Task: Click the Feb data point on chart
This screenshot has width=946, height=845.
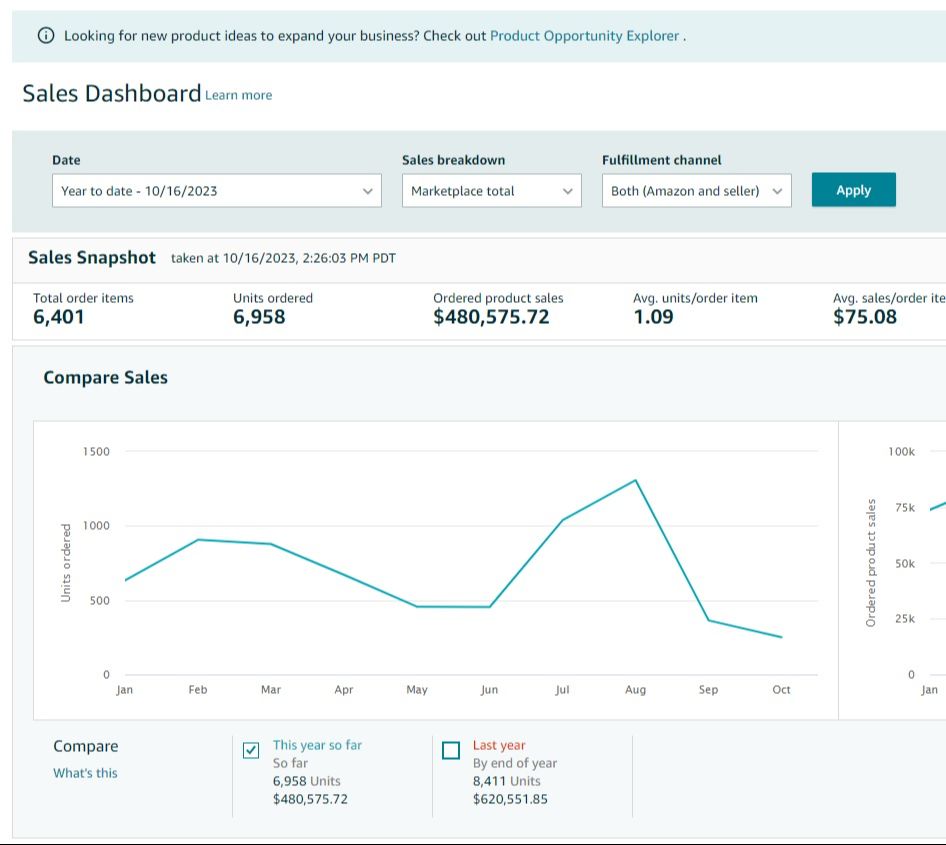Action: (198, 540)
